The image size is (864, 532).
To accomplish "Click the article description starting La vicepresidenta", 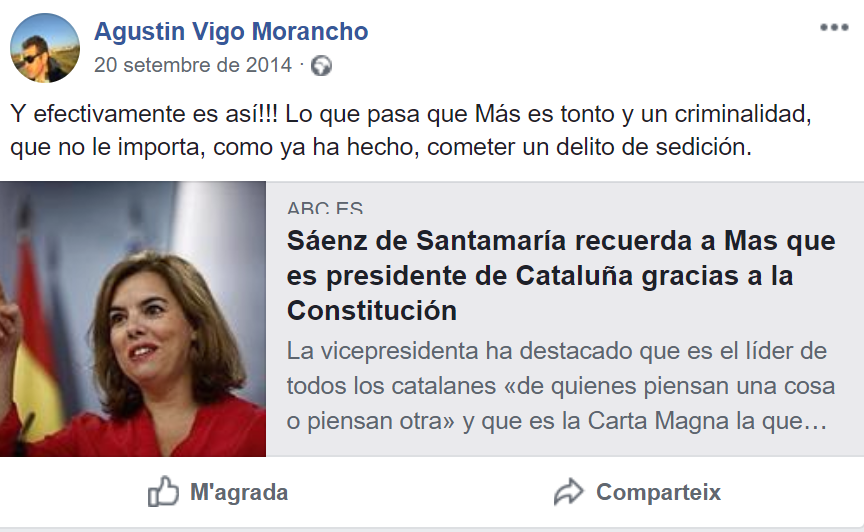I will (561, 385).
